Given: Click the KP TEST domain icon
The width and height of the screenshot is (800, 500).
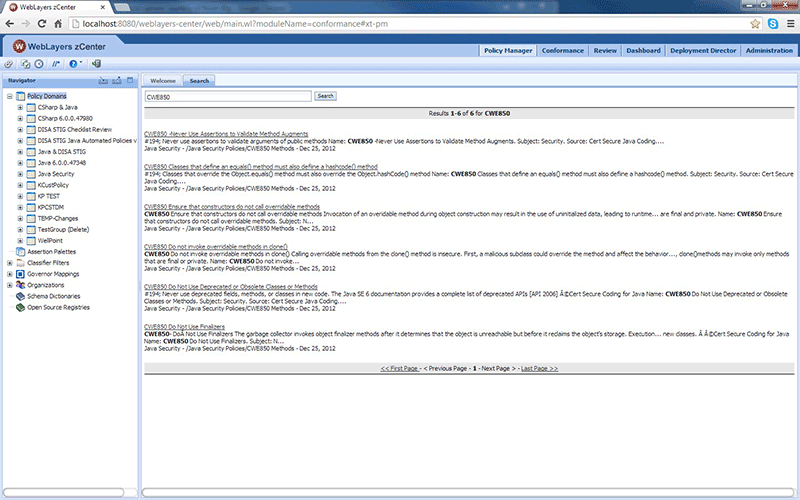Looking at the screenshot, I should 31,196.
